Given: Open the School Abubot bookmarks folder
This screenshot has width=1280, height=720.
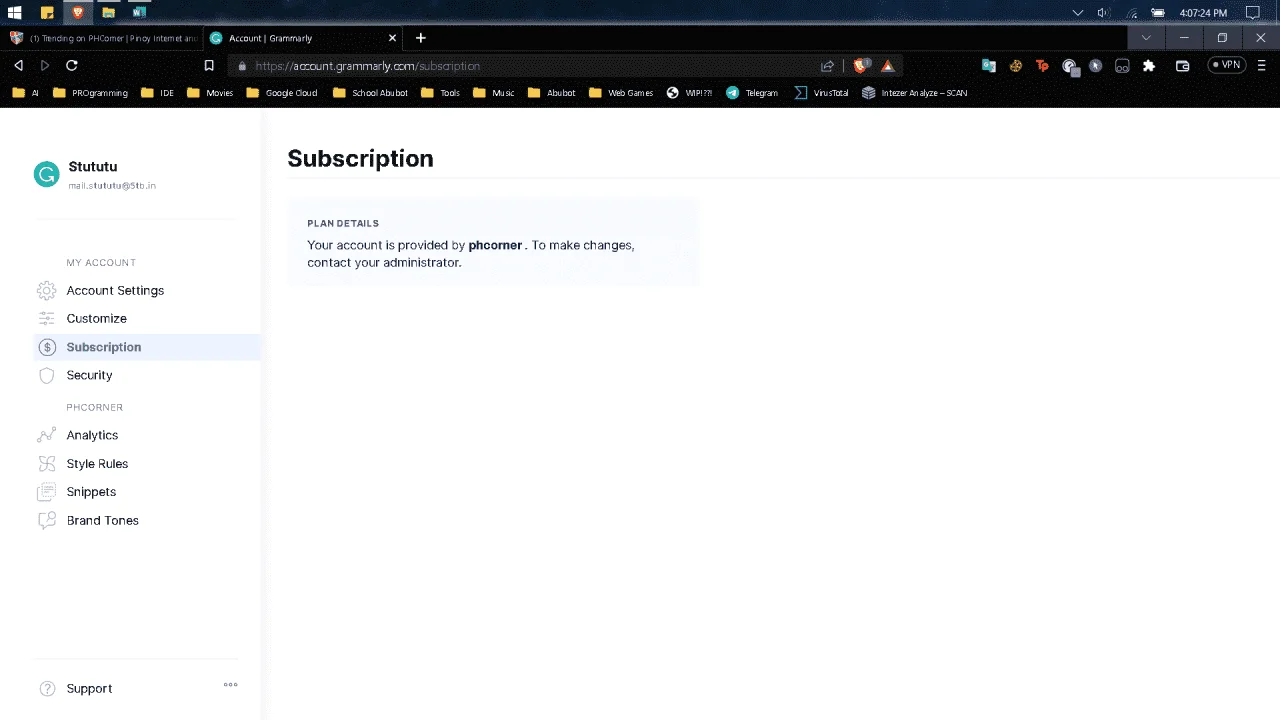Looking at the screenshot, I should [x=371, y=93].
